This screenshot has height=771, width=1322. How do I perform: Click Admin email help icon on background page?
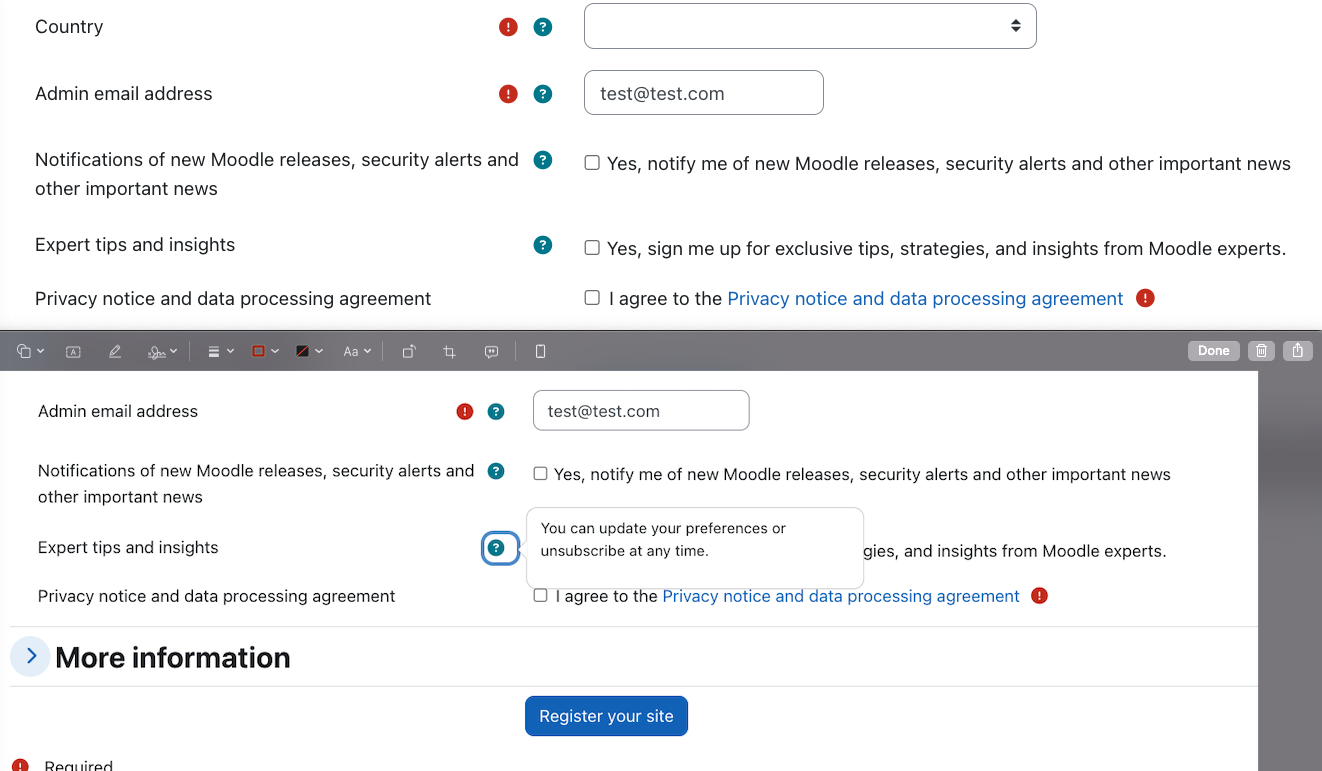pyautogui.click(x=543, y=94)
